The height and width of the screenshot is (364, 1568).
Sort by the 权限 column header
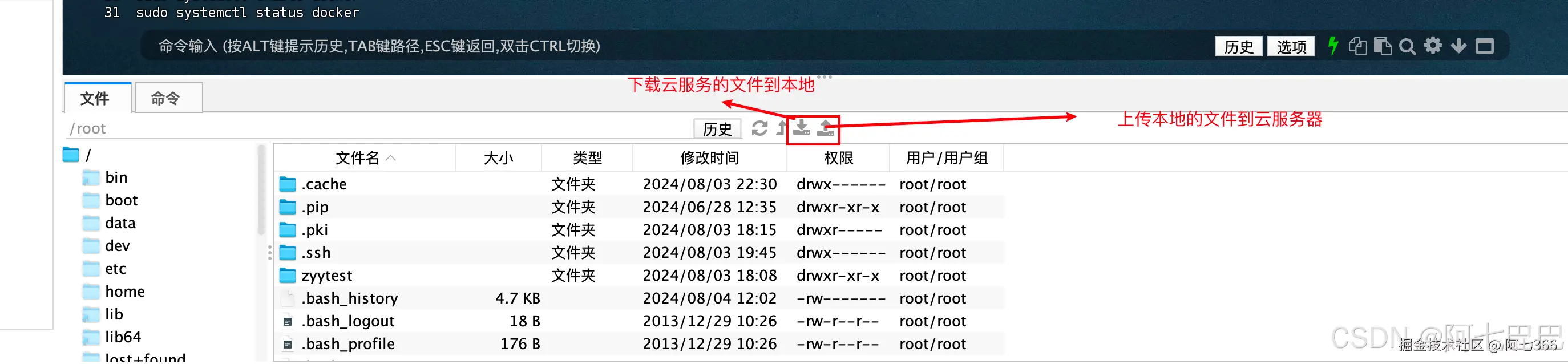838,158
